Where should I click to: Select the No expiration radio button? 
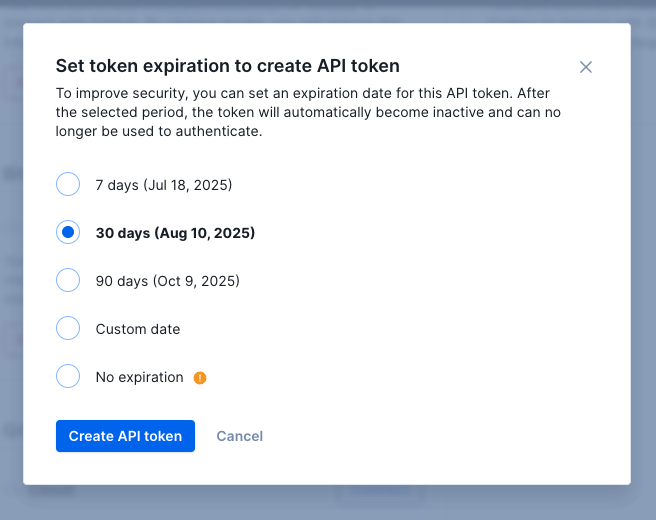(68, 376)
